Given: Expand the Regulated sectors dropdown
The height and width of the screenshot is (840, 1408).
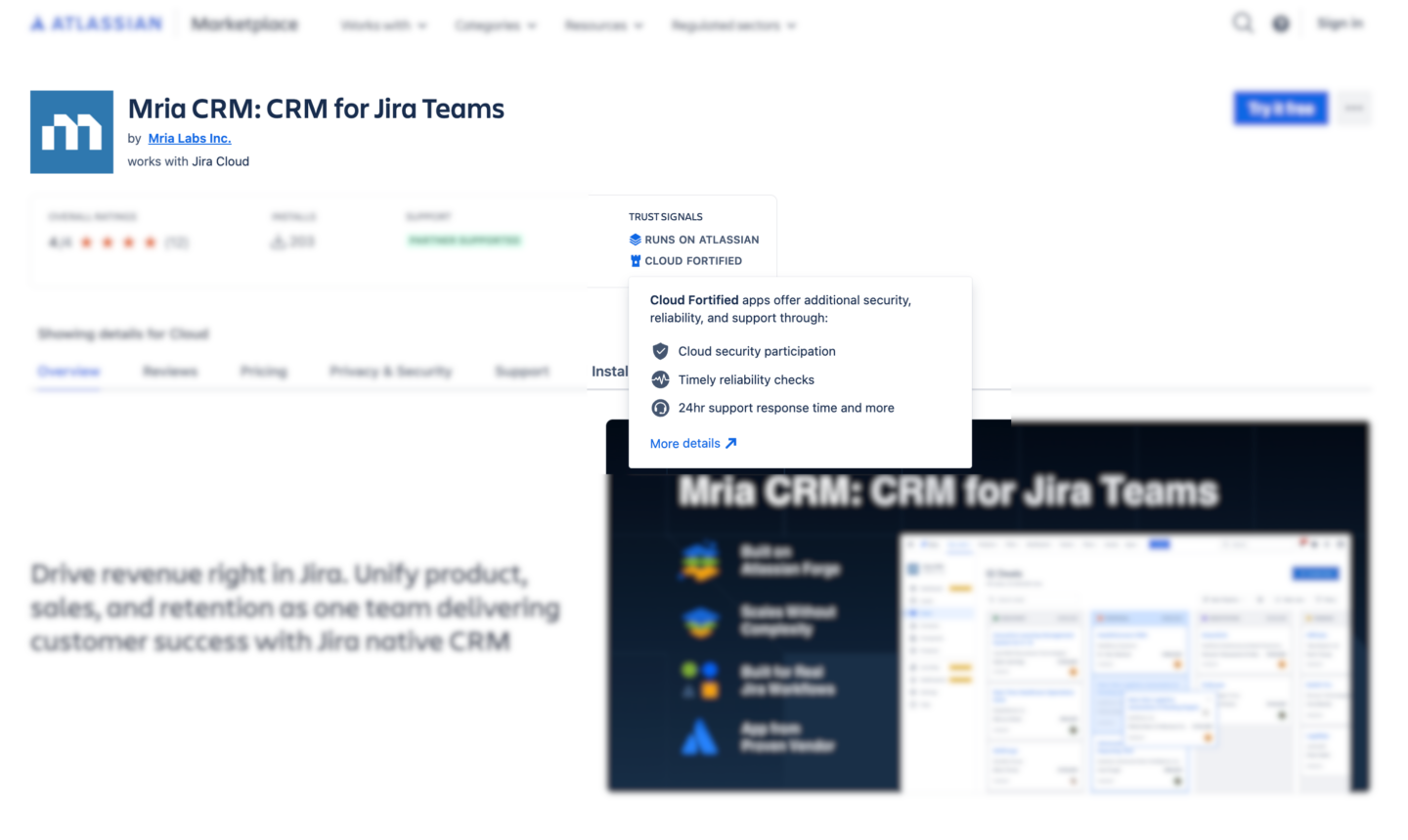Looking at the screenshot, I should click(733, 24).
